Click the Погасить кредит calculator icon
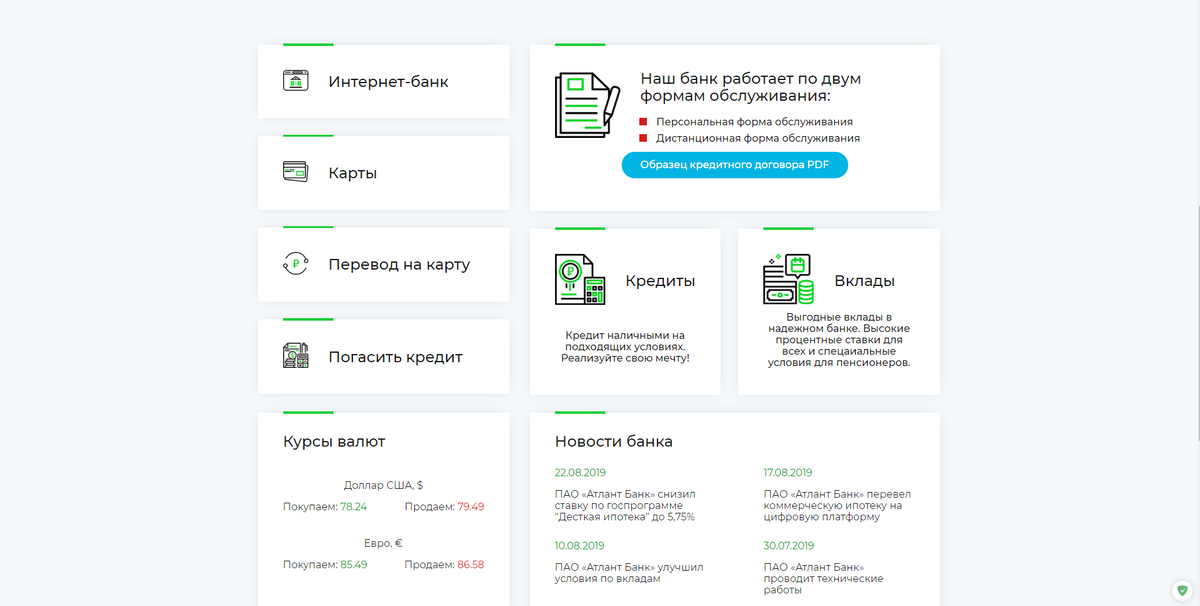The image size is (1200, 606). (295, 356)
